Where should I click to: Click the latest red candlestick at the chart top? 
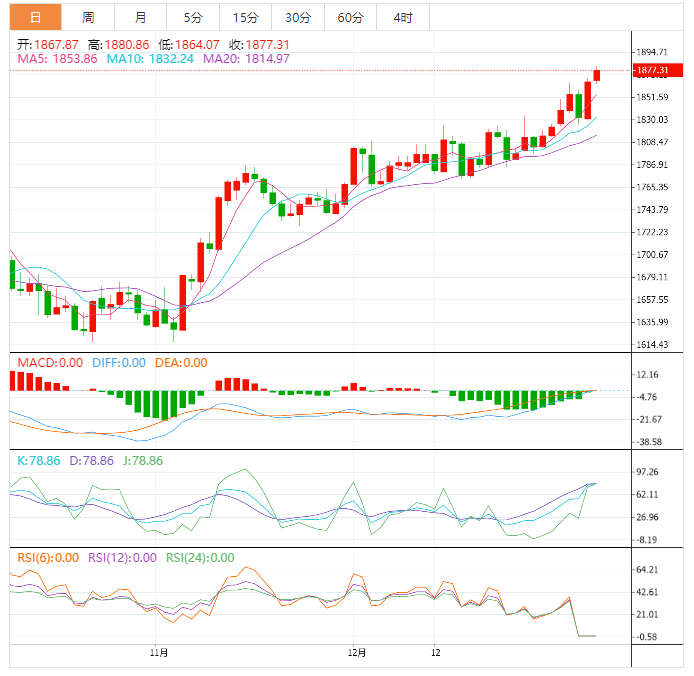tap(597, 75)
